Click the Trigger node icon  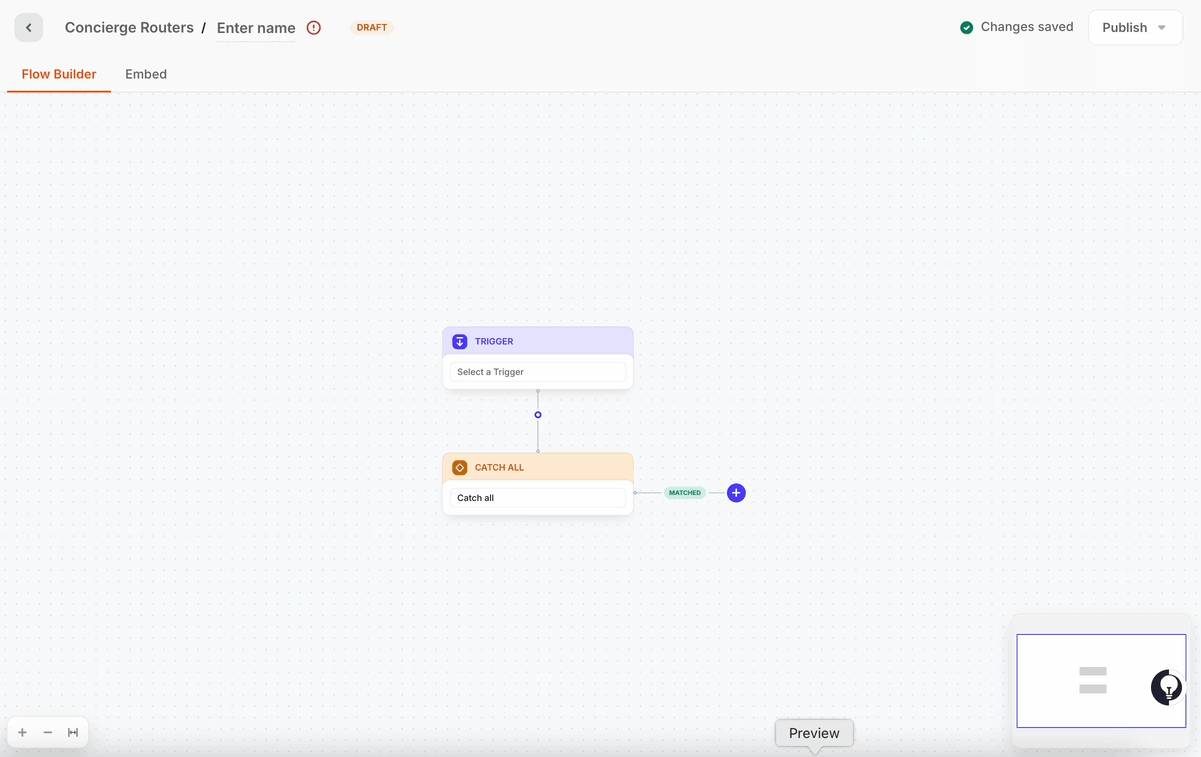pos(460,342)
